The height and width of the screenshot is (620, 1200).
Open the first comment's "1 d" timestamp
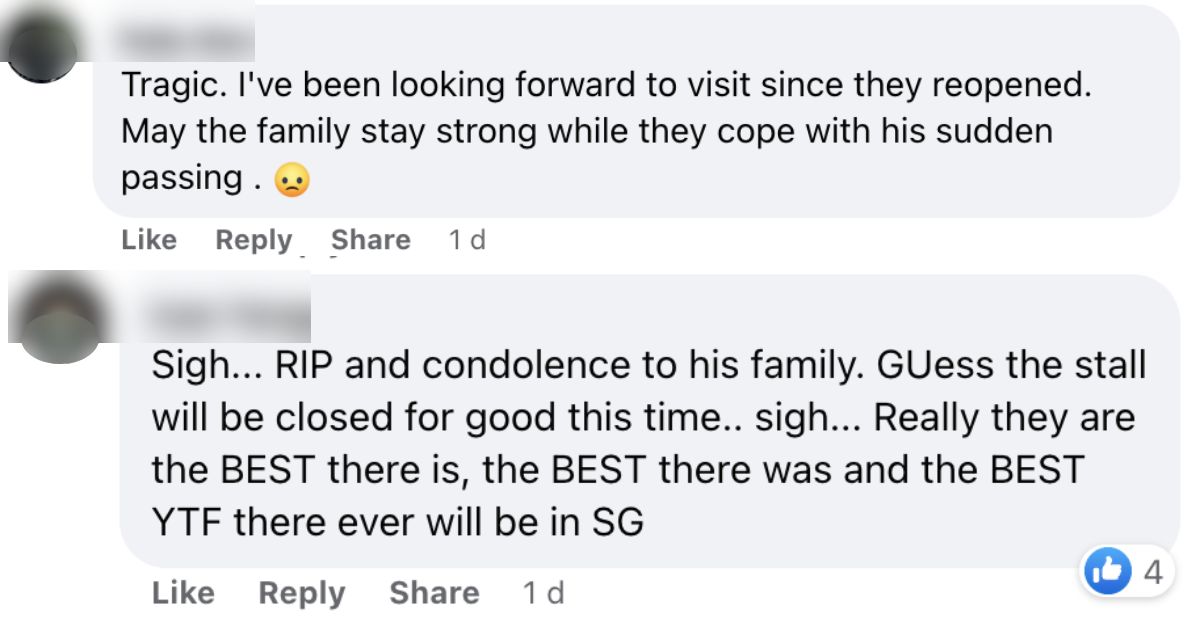(x=466, y=240)
